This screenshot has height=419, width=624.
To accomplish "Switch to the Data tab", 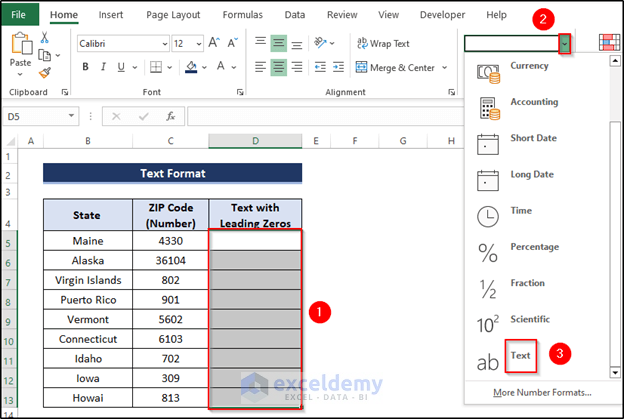I will point(295,15).
